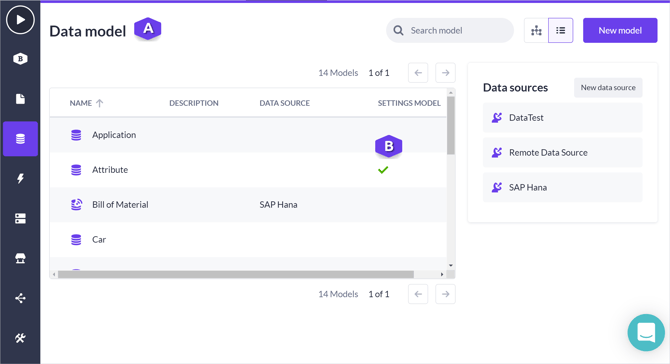The image size is (670, 364).
Task: Click the magnifier icon in search box
Action: 398,30
